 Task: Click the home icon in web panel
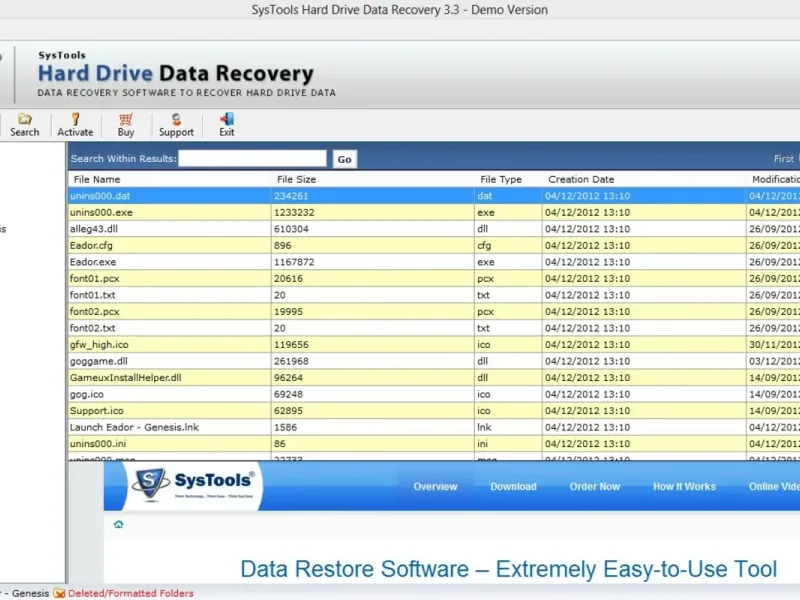click(119, 524)
